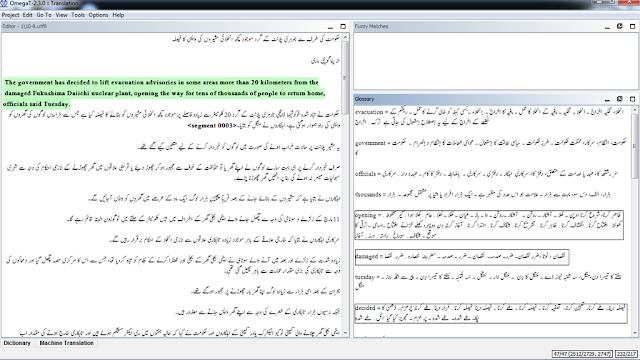Open the Tools menu

tap(78, 15)
